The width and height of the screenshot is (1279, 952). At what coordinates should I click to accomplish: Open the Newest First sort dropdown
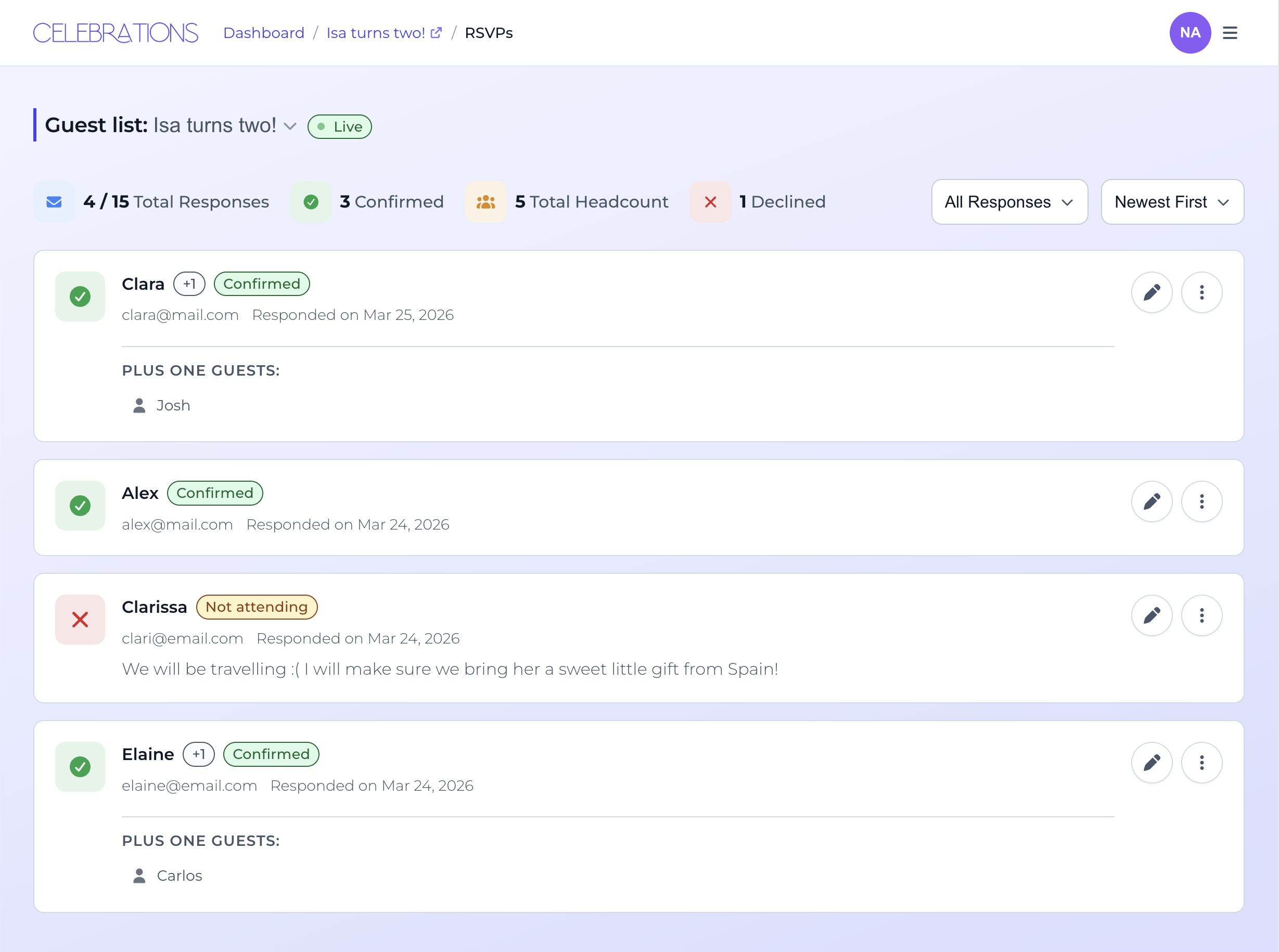(1172, 202)
